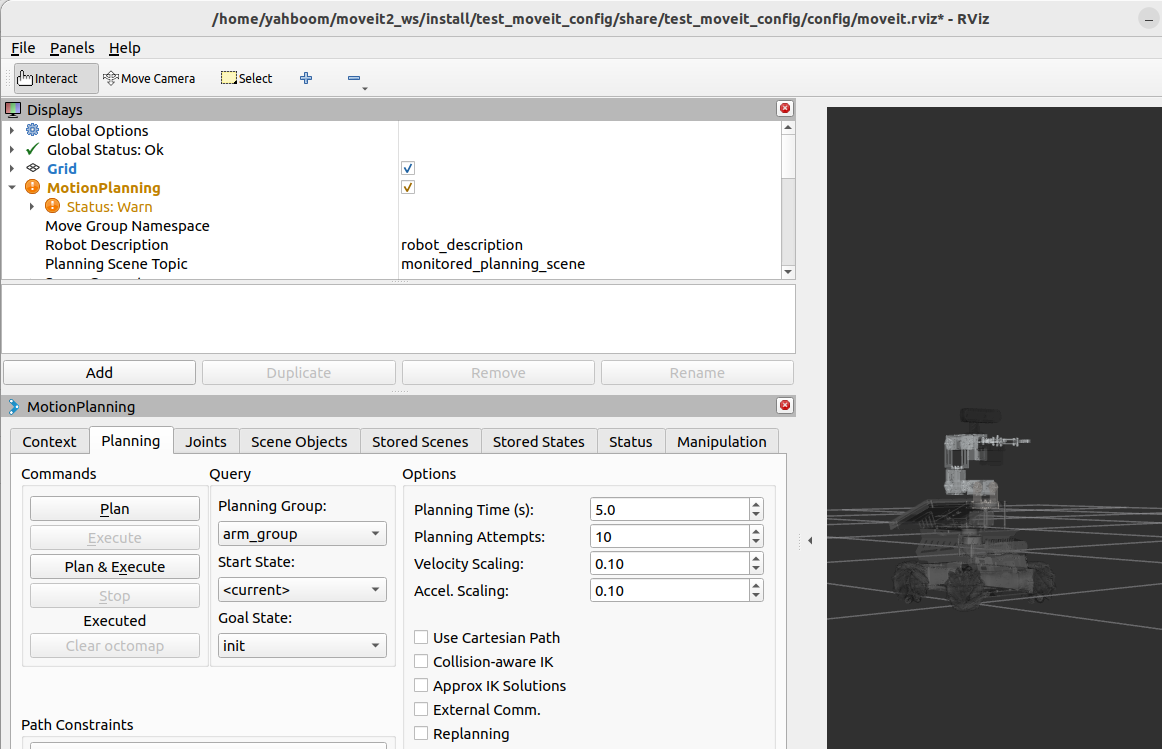Collapse the MotionPlanning display item
Screen dimensions: 1162x749
coord(12,187)
